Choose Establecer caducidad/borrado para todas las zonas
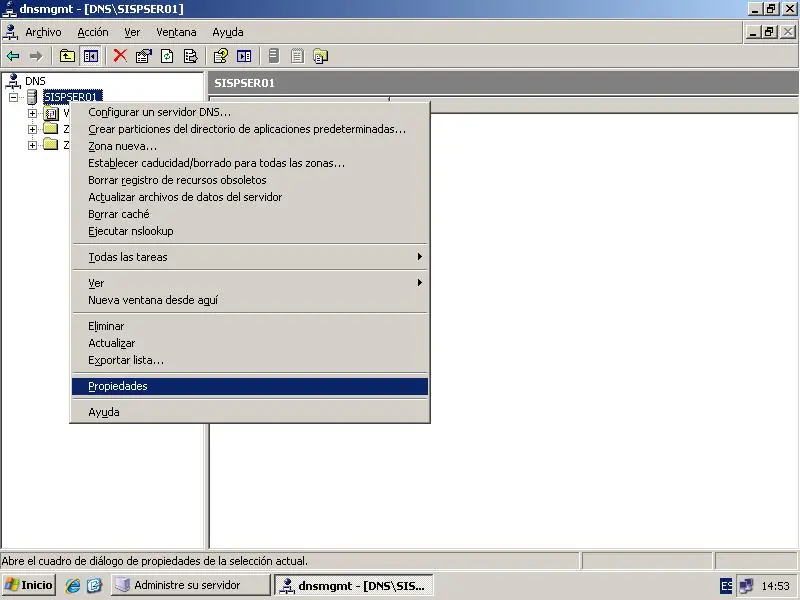The height and width of the screenshot is (600, 800). pos(250,163)
